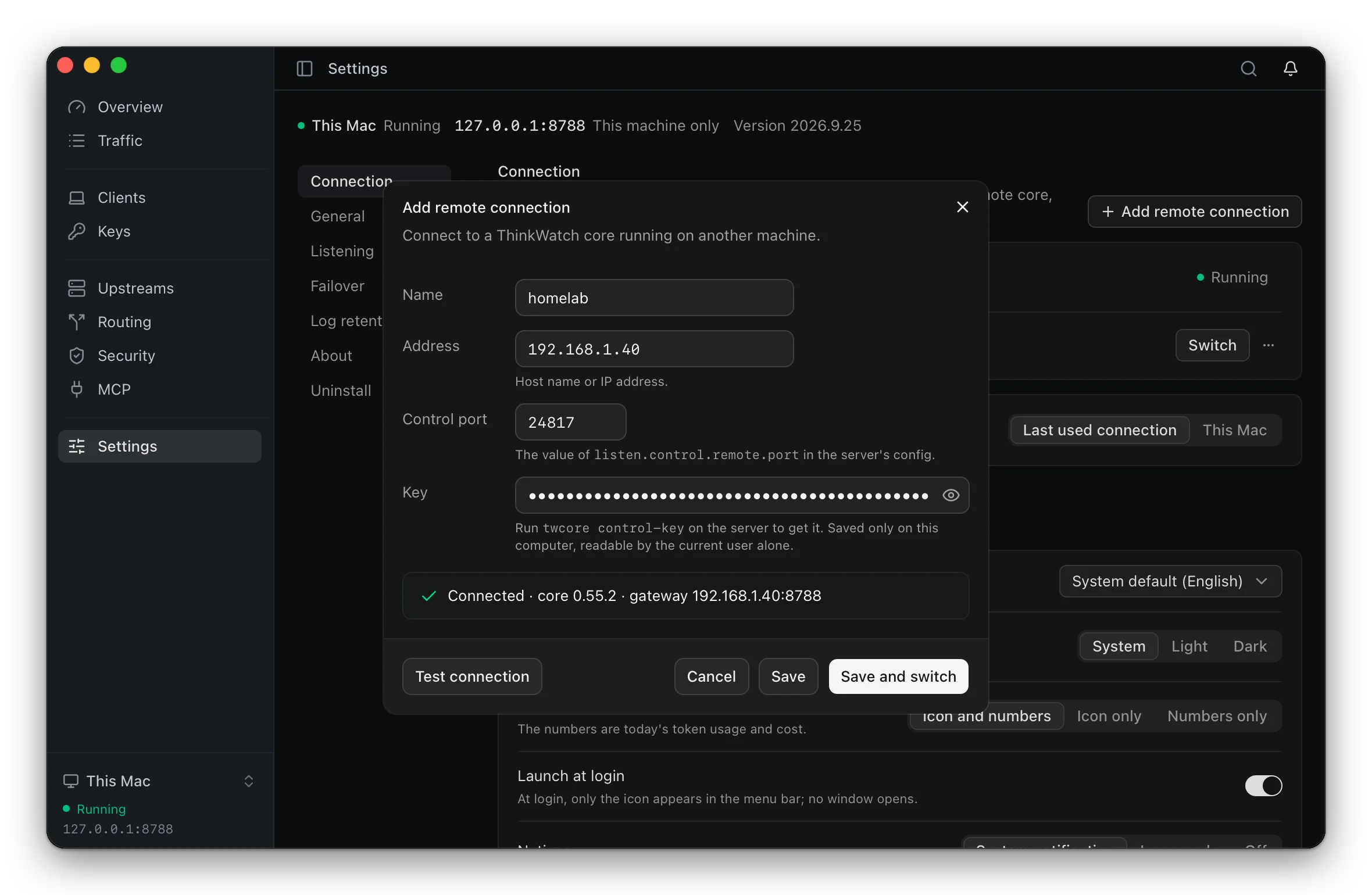1372x895 pixels.
Task: Click the Security shield icon
Action: tap(77, 356)
